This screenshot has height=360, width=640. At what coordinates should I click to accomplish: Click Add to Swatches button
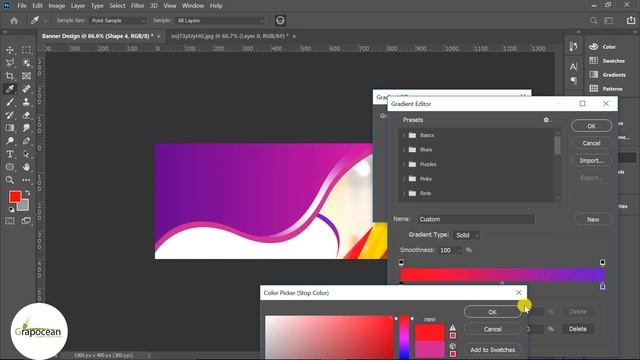point(493,350)
